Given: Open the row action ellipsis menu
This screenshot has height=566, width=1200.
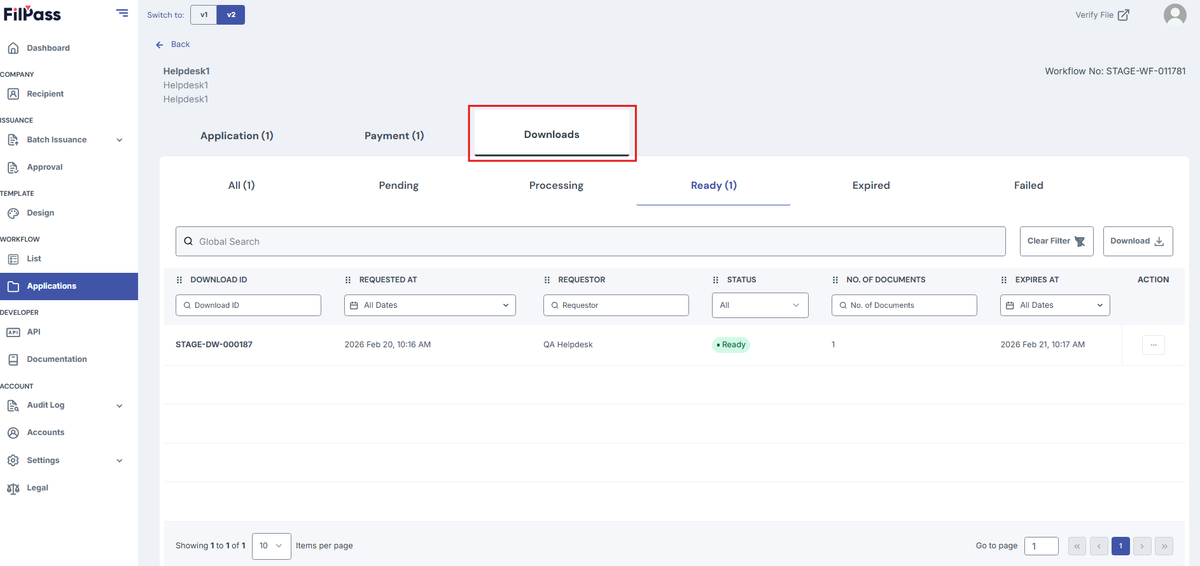Looking at the screenshot, I should (x=1153, y=344).
